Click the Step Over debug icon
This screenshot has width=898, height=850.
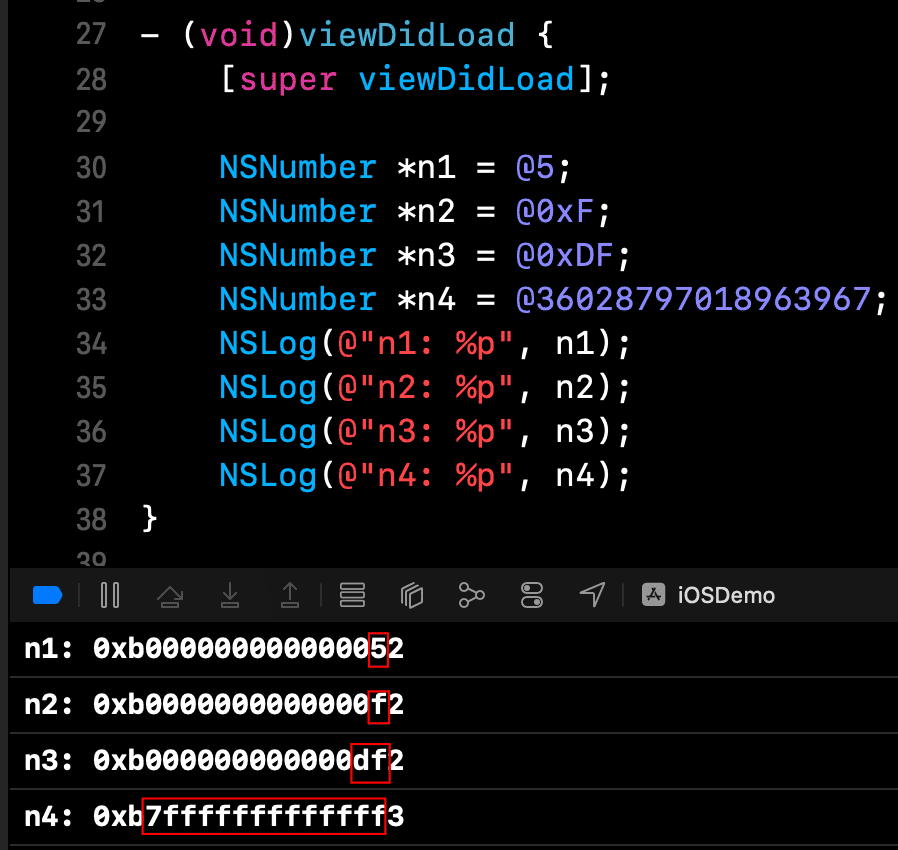click(x=170, y=596)
